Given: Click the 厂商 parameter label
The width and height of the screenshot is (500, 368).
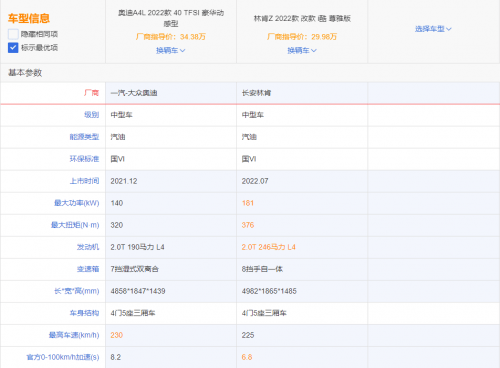Looking at the screenshot, I should (x=91, y=93).
